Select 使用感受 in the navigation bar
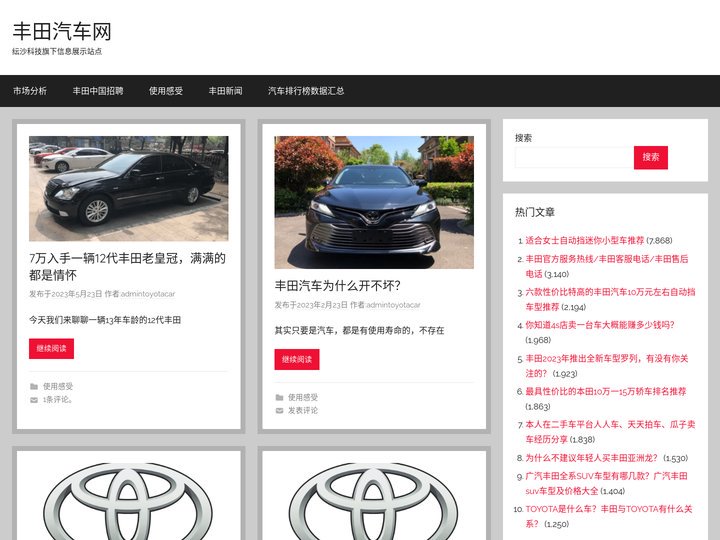The width and height of the screenshot is (720, 540). (x=166, y=91)
